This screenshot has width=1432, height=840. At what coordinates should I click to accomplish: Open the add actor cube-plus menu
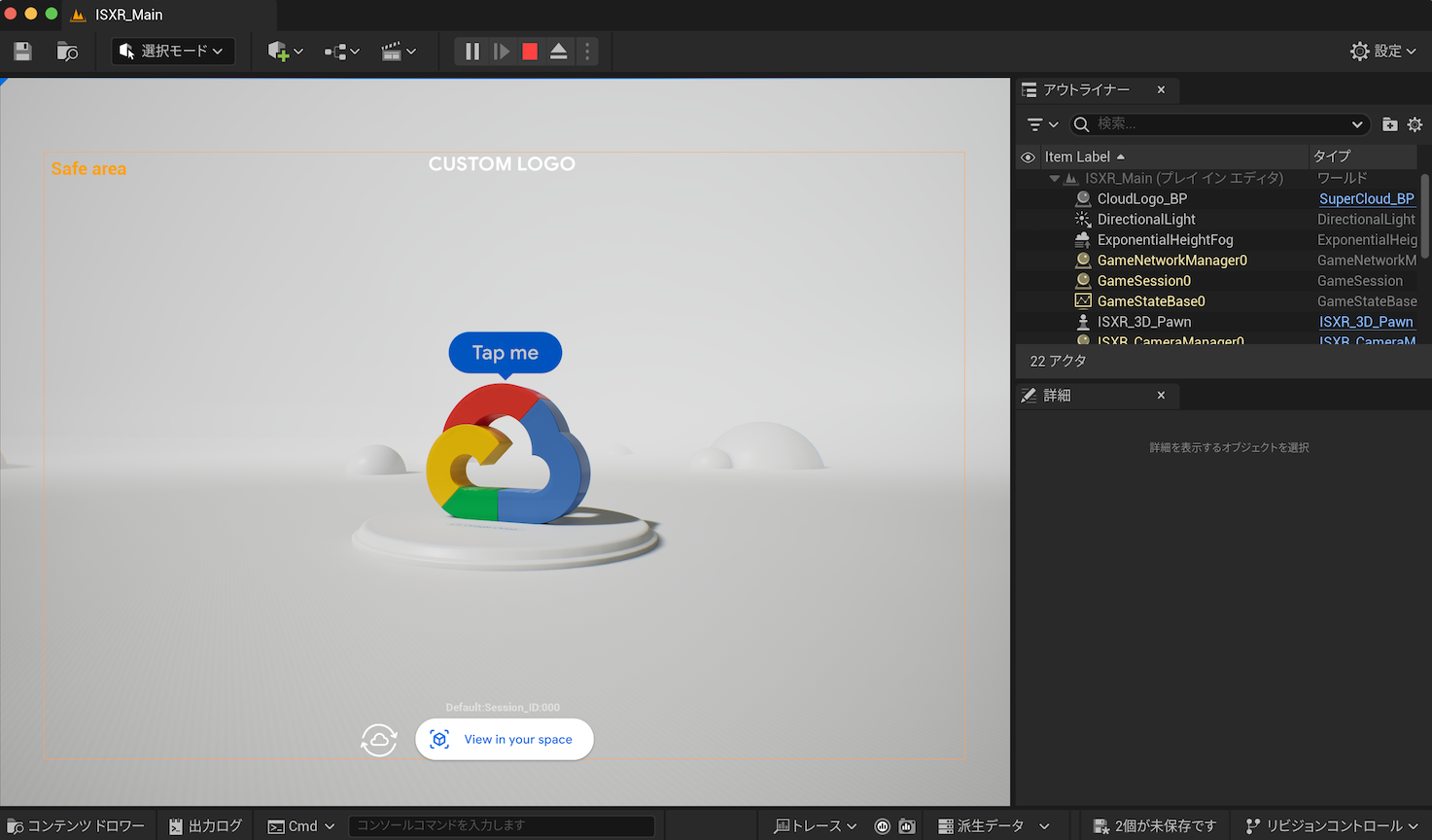pos(285,52)
